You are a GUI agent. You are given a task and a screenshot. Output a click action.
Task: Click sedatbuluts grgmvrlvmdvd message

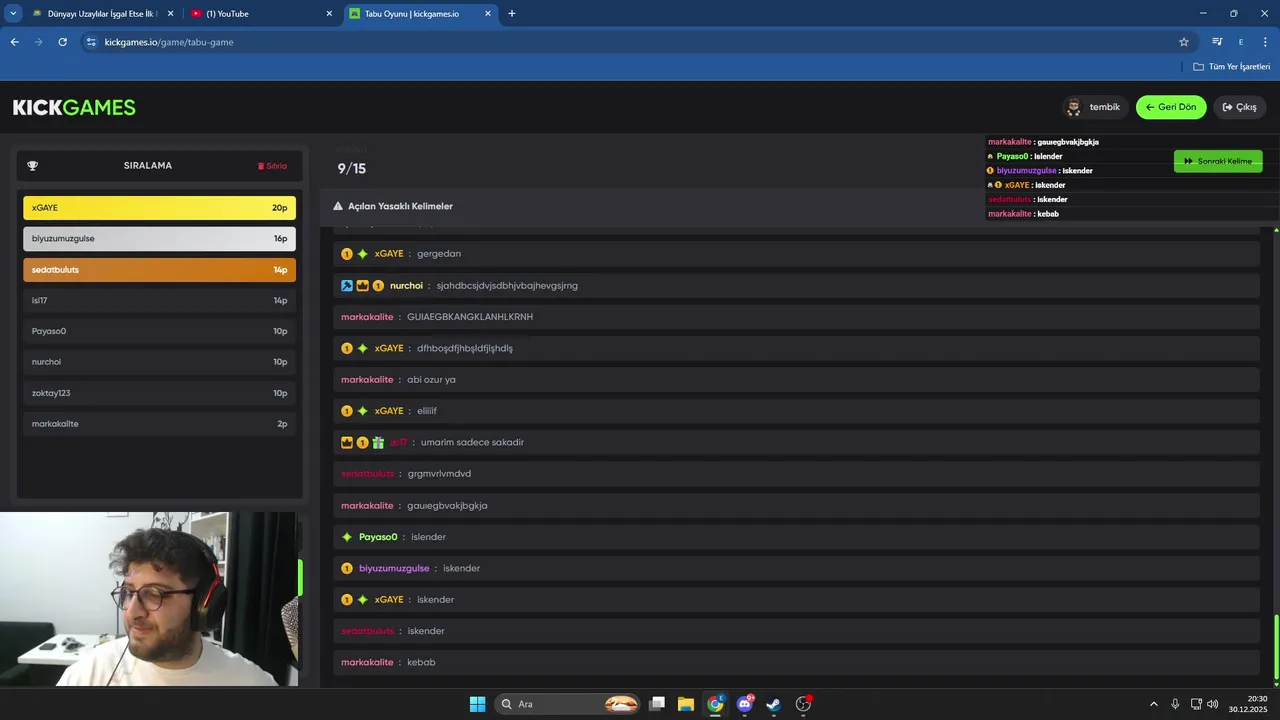click(x=795, y=474)
